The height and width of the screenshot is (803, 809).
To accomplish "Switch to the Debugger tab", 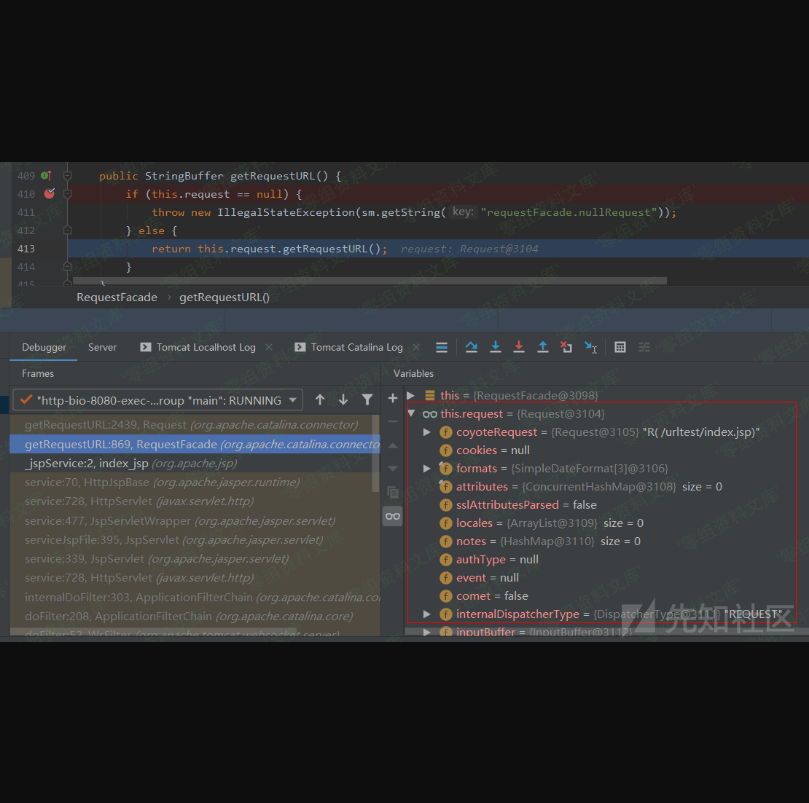I will (44, 347).
